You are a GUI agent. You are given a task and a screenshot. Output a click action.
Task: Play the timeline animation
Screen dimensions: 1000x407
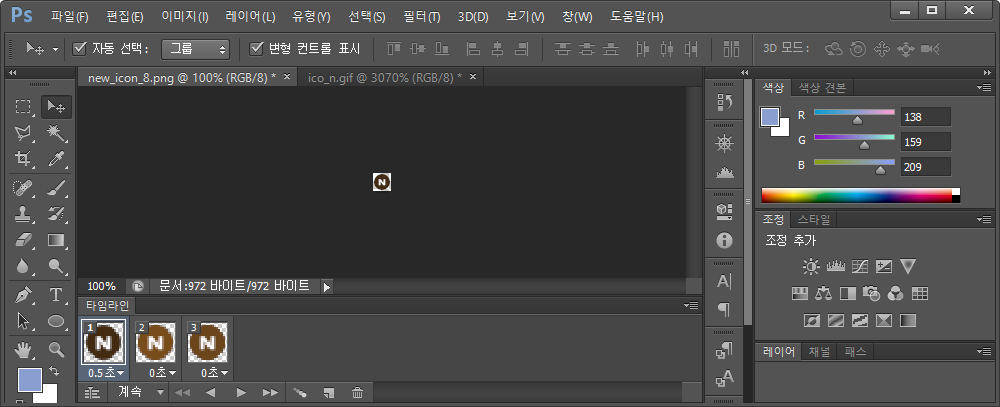point(241,392)
